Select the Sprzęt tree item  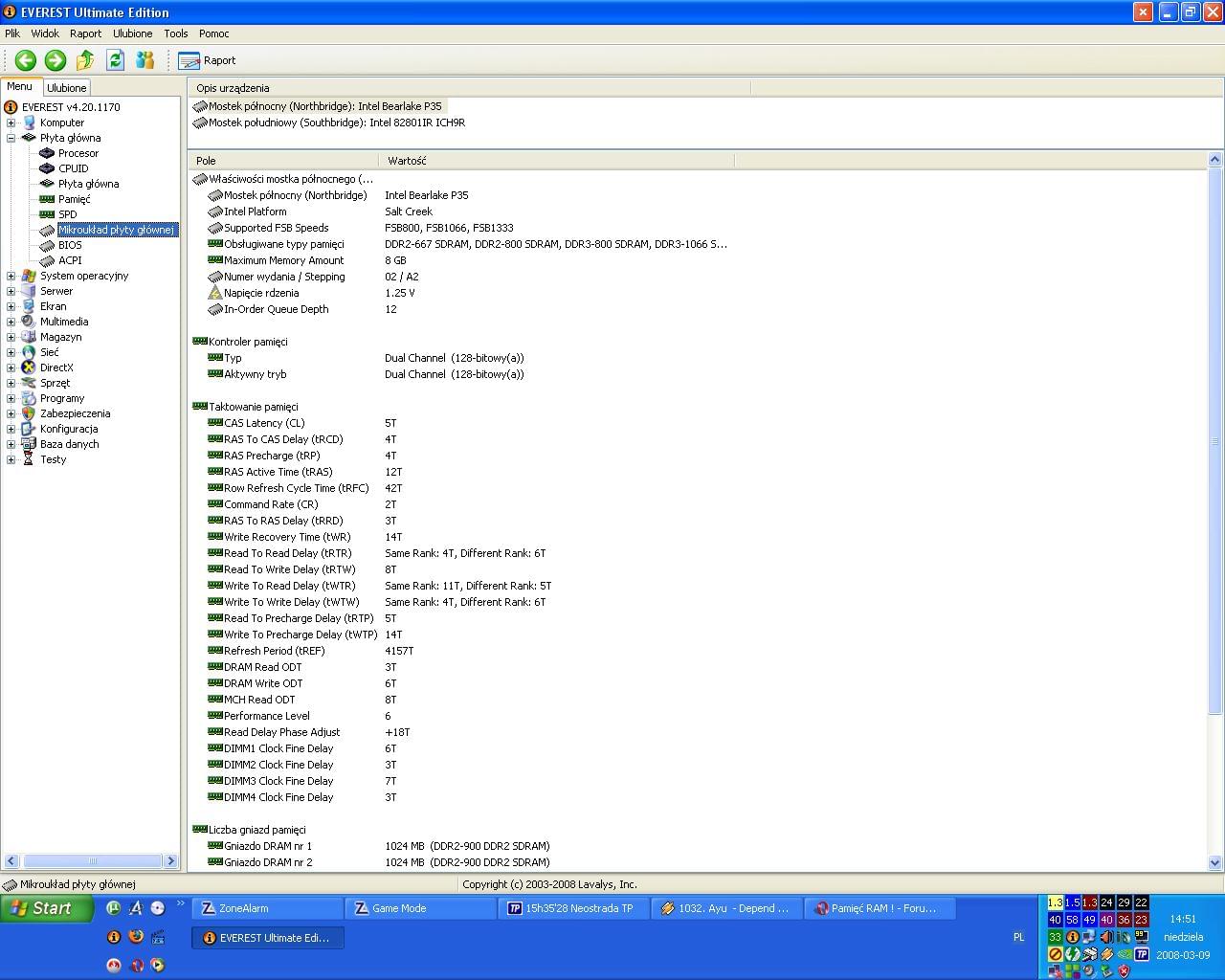(56, 383)
